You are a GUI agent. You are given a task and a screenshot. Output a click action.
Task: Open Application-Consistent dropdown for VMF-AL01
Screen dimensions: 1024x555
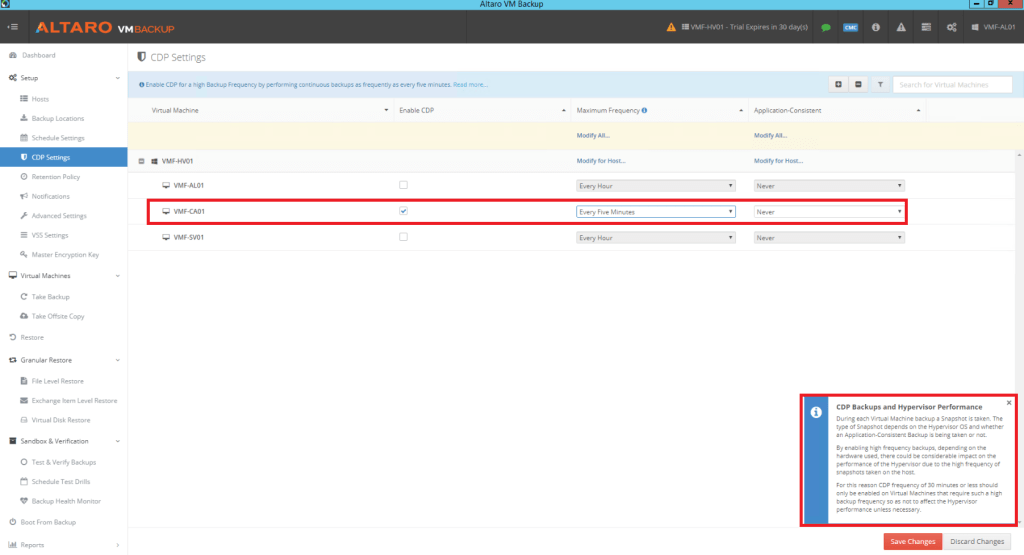click(829, 186)
